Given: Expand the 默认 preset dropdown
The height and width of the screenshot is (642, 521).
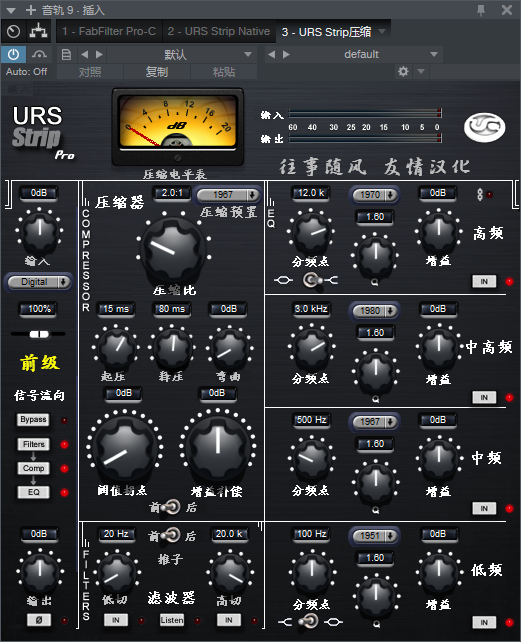Looking at the screenshot, I should click(x=247, y=54).
